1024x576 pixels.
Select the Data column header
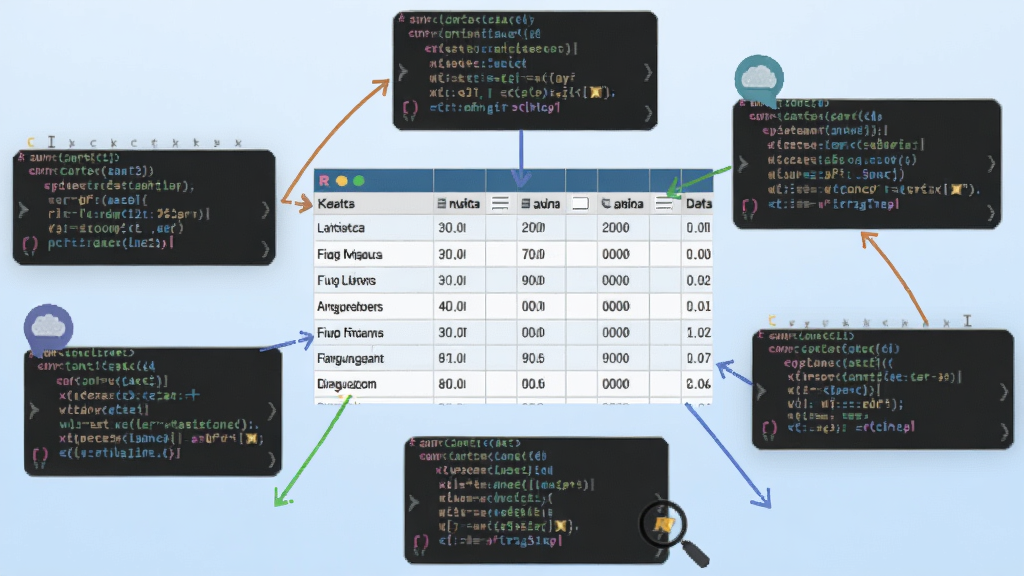[698, 204]
